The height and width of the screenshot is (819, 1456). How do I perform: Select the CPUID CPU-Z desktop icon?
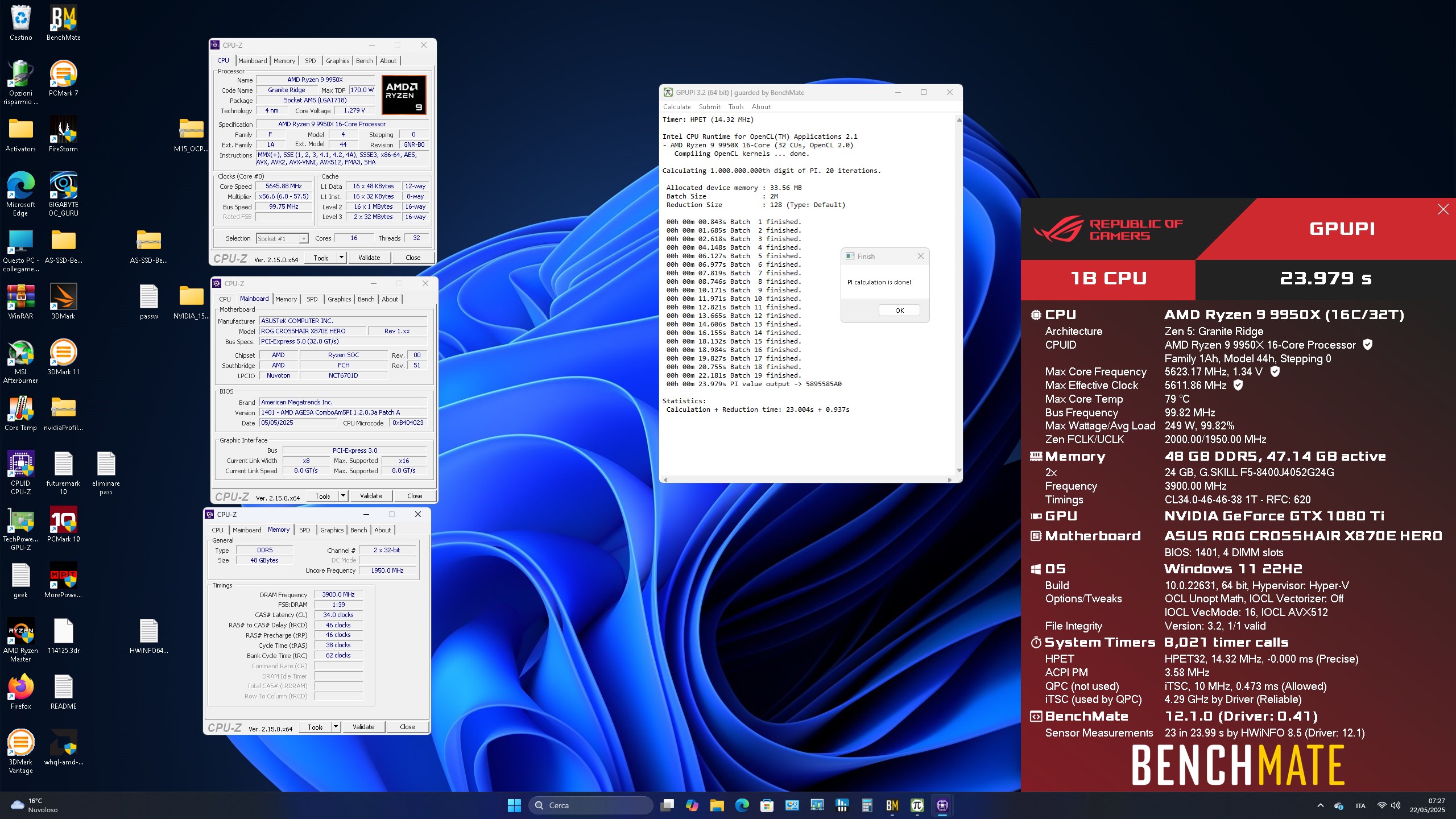pos(20,473)
